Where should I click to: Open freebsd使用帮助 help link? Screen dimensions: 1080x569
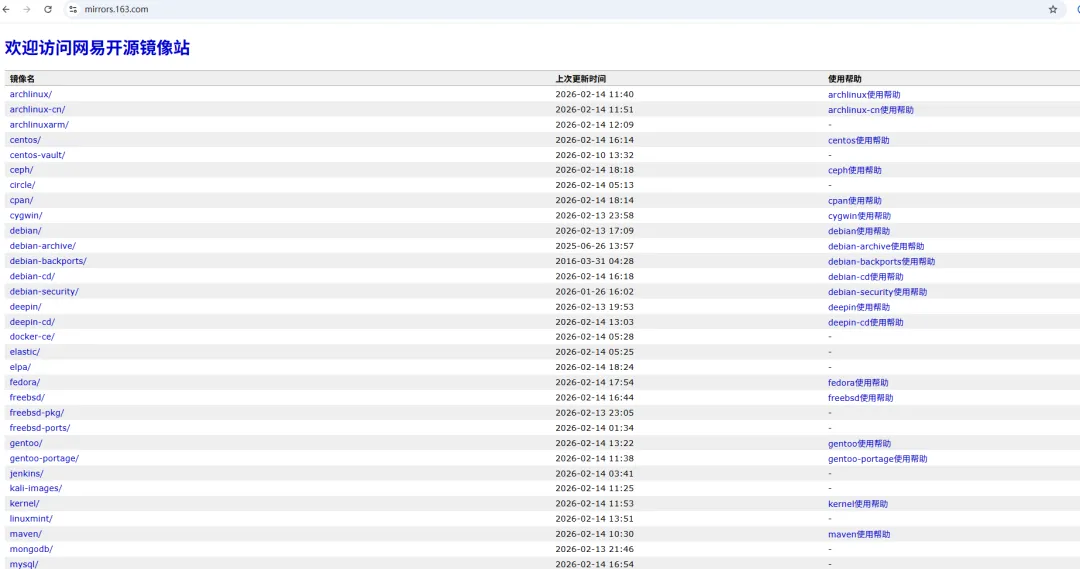click(861, 397)
